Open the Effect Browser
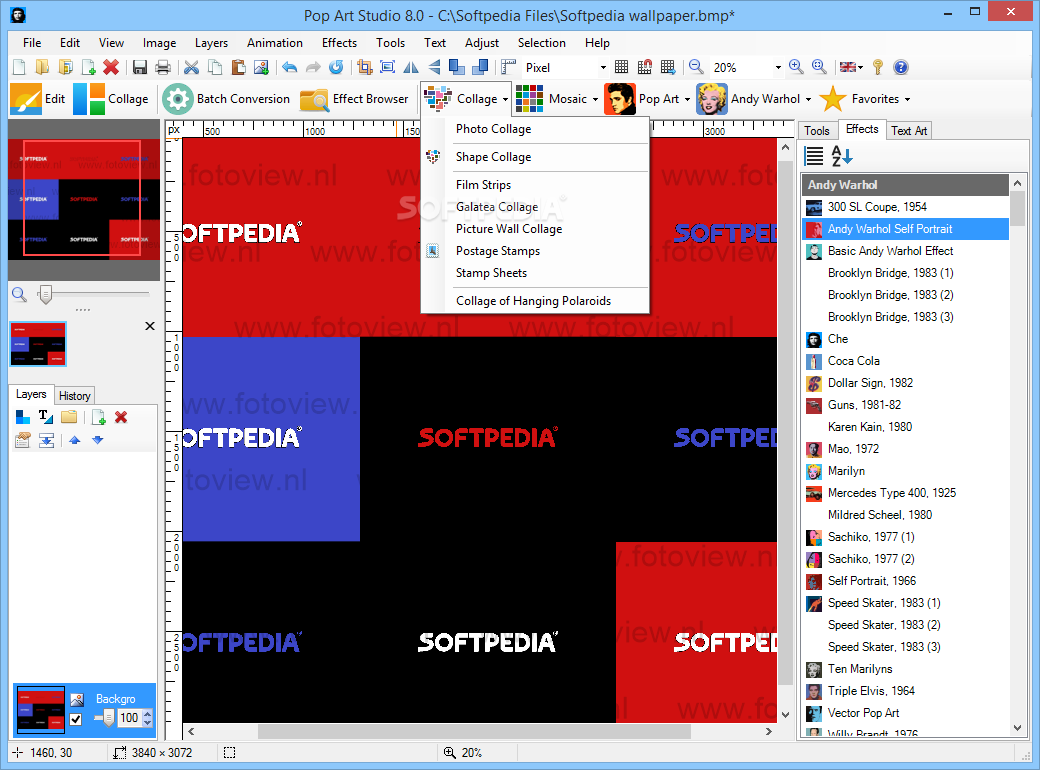Screen dimensions: 1040x770 (354, 99)
